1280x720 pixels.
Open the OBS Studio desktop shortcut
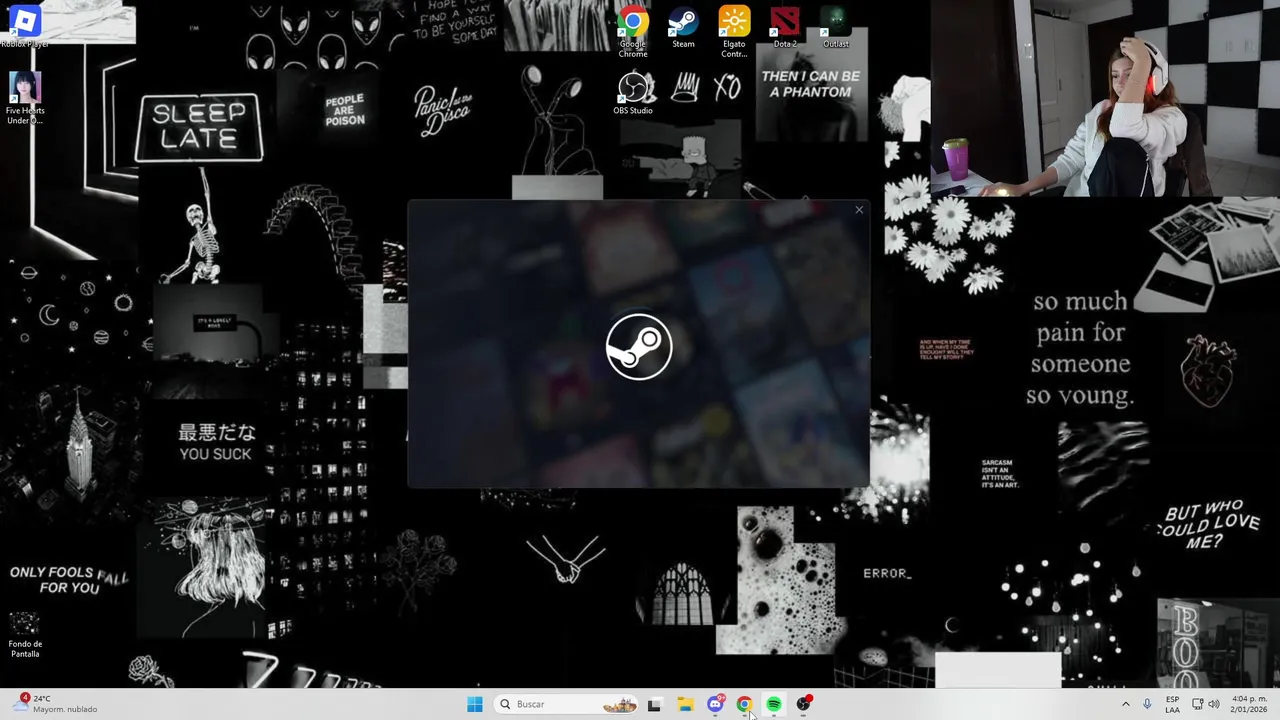(x=633, y=94)
